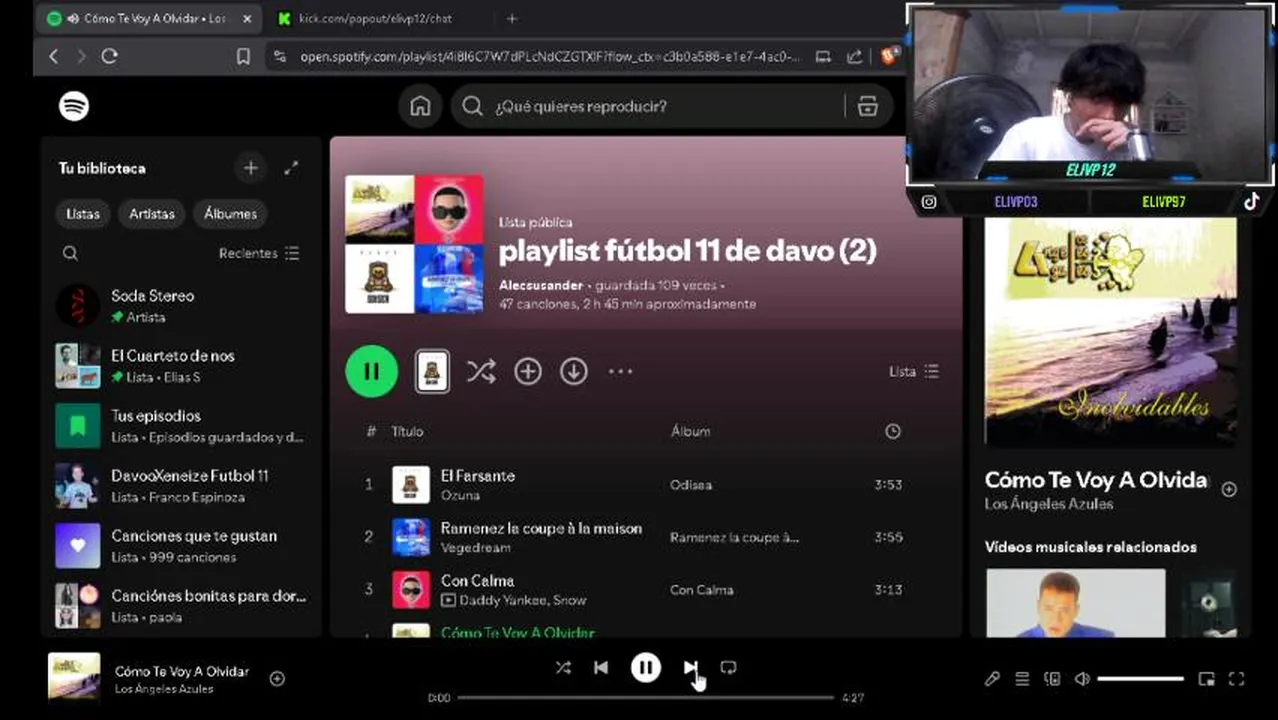Screen dimensions: 1278x720
Task: Enter full screen mode
Action: point(1237,679)
